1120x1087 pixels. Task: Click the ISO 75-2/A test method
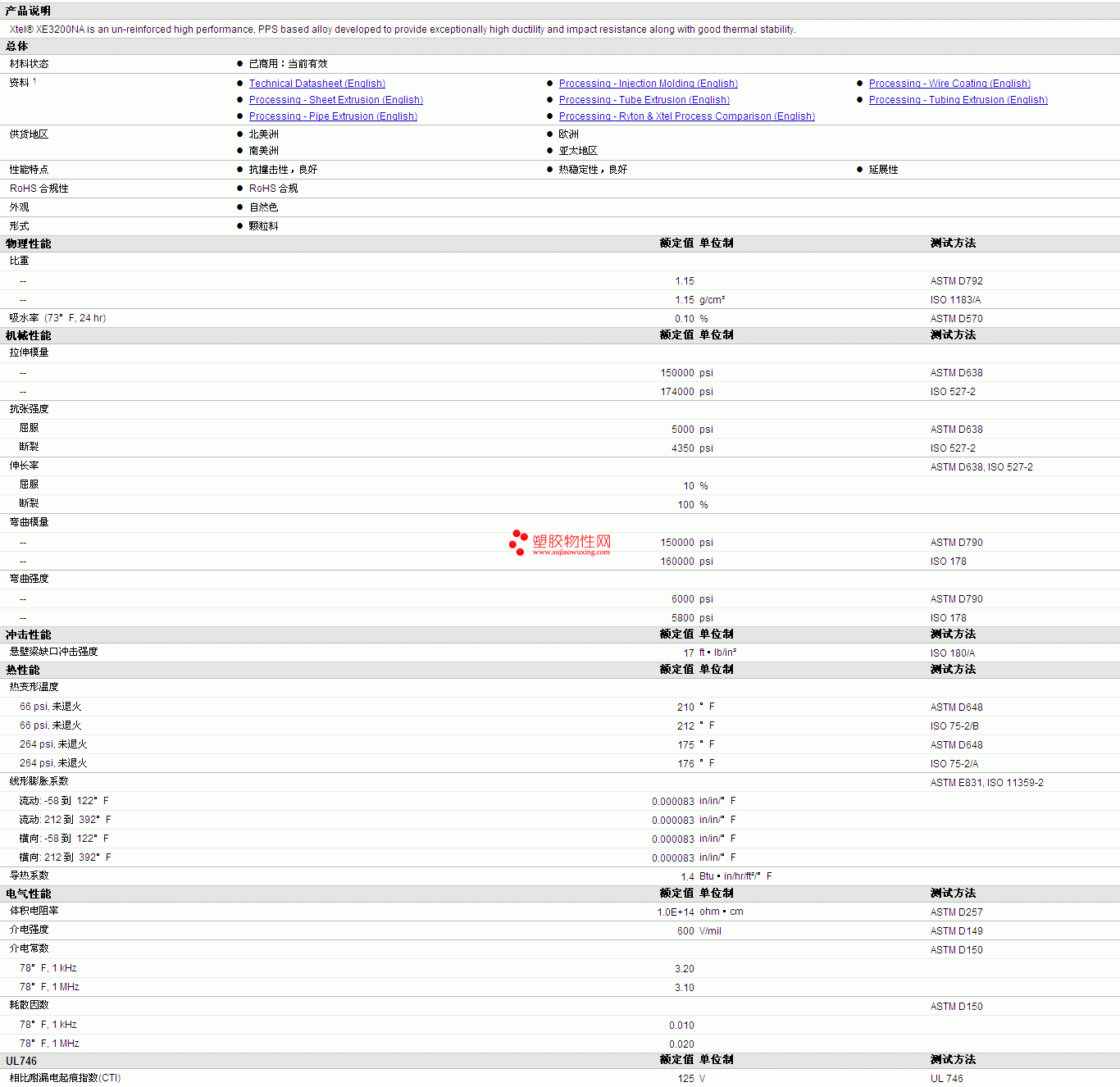coord(954,764)
